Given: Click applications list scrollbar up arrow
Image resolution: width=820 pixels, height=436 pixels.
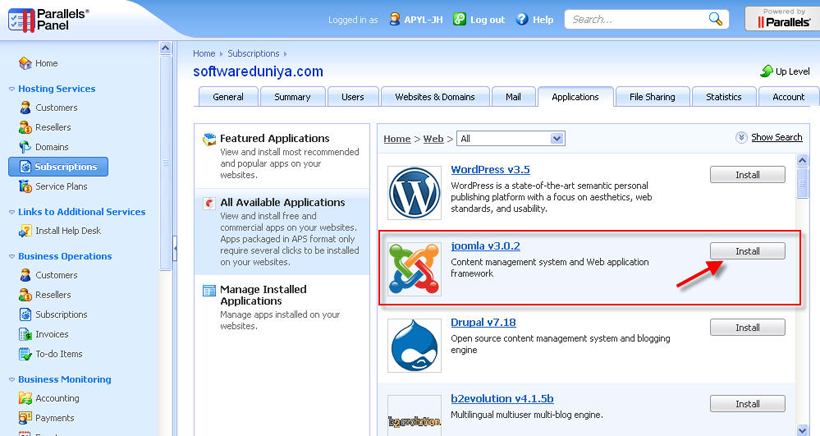Looking at the screenshot, I should tap(802, 160).
